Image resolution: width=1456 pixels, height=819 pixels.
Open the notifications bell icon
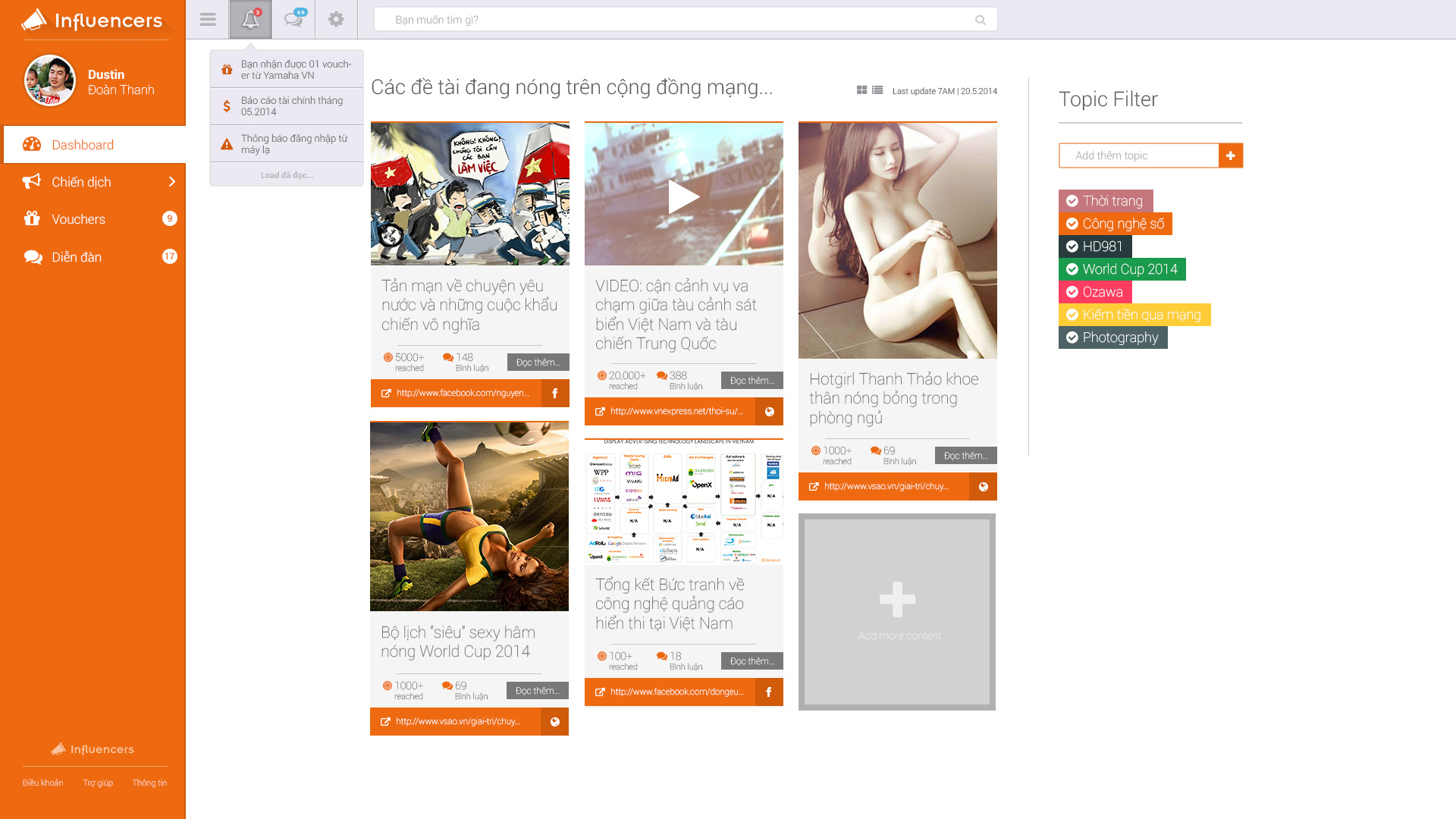tap(250, 20)
